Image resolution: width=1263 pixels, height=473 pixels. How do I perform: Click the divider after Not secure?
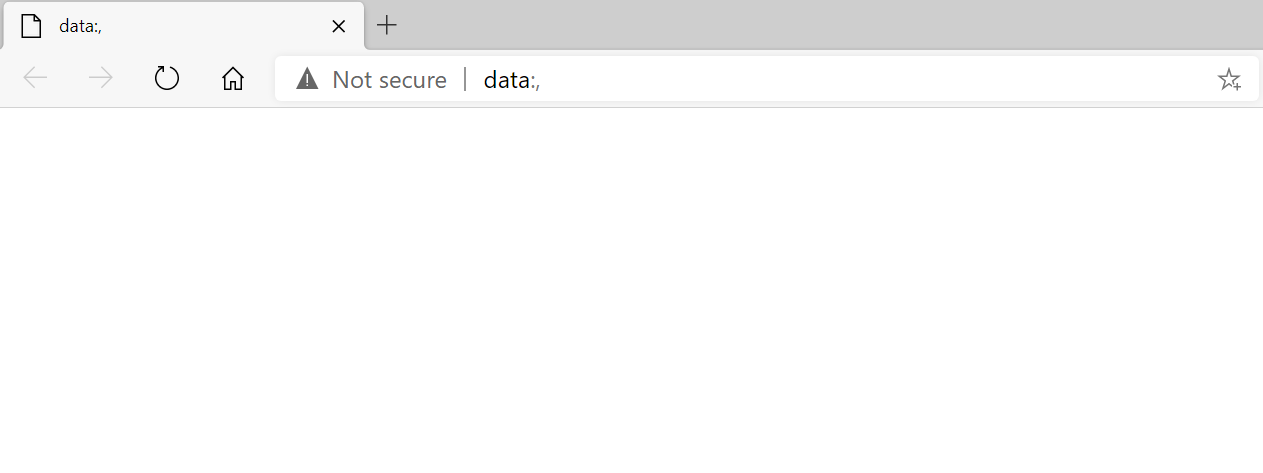coord(465,80)
